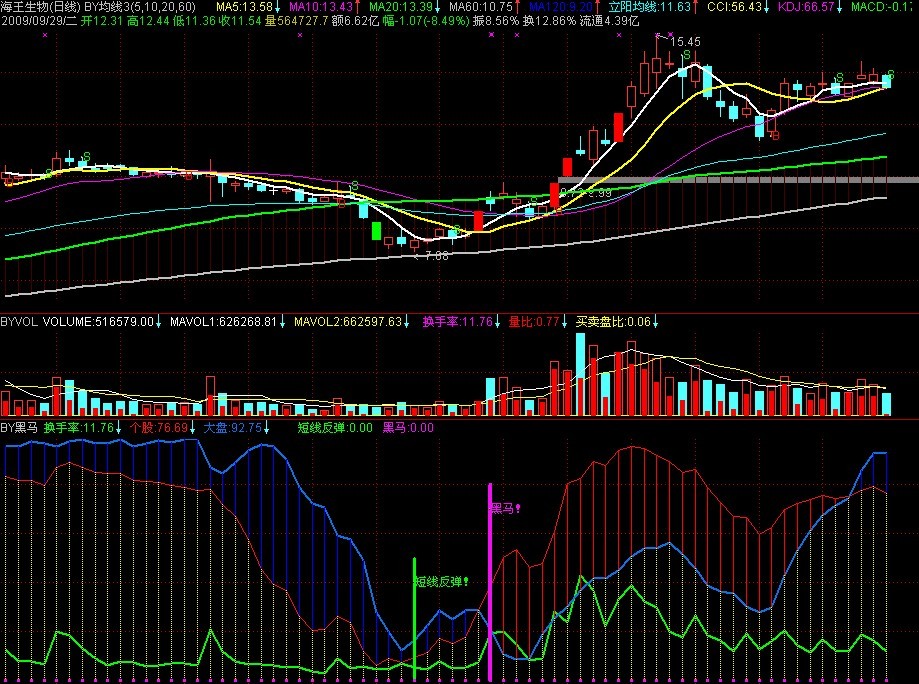Open the BYVOL volume indicator selector
919x684 pixels.
click(19, 322)
